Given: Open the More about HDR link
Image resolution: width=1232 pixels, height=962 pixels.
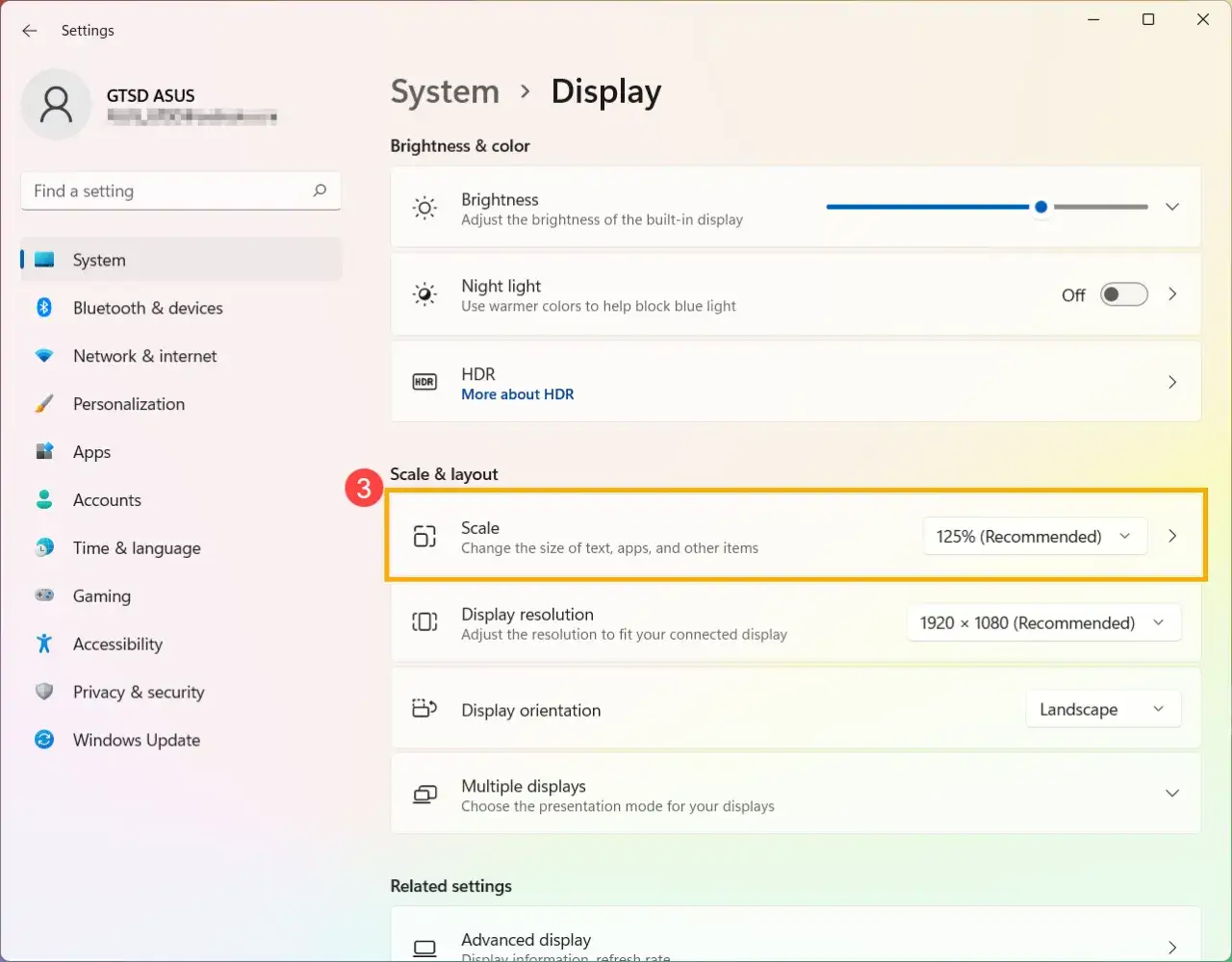Looking at the screenshot, I should [x=518, y=394].
